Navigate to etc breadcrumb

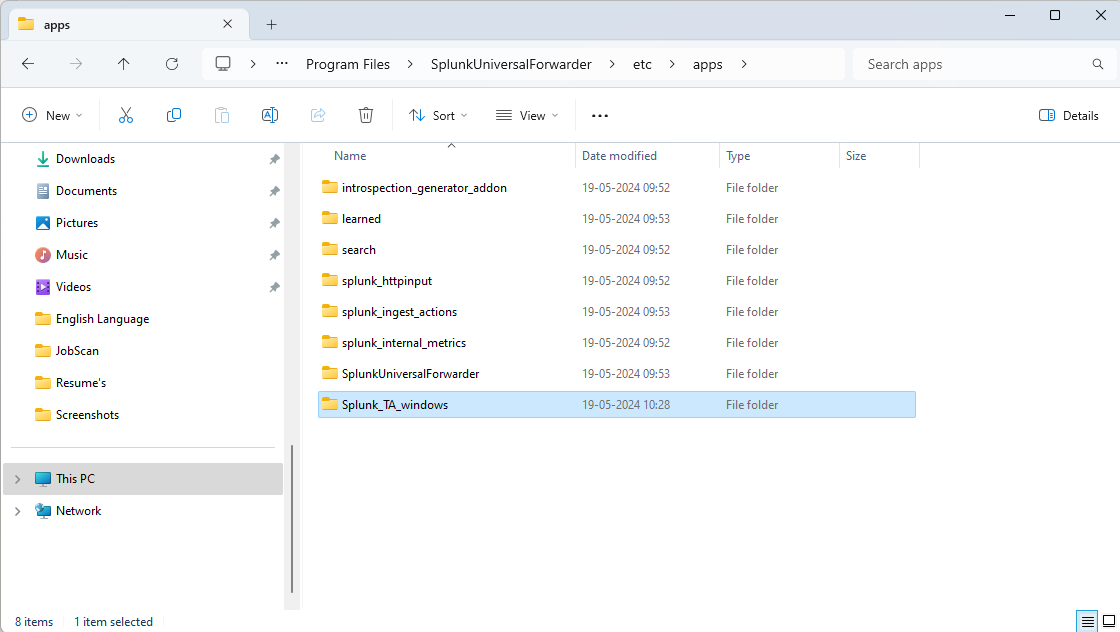point(642,64)
